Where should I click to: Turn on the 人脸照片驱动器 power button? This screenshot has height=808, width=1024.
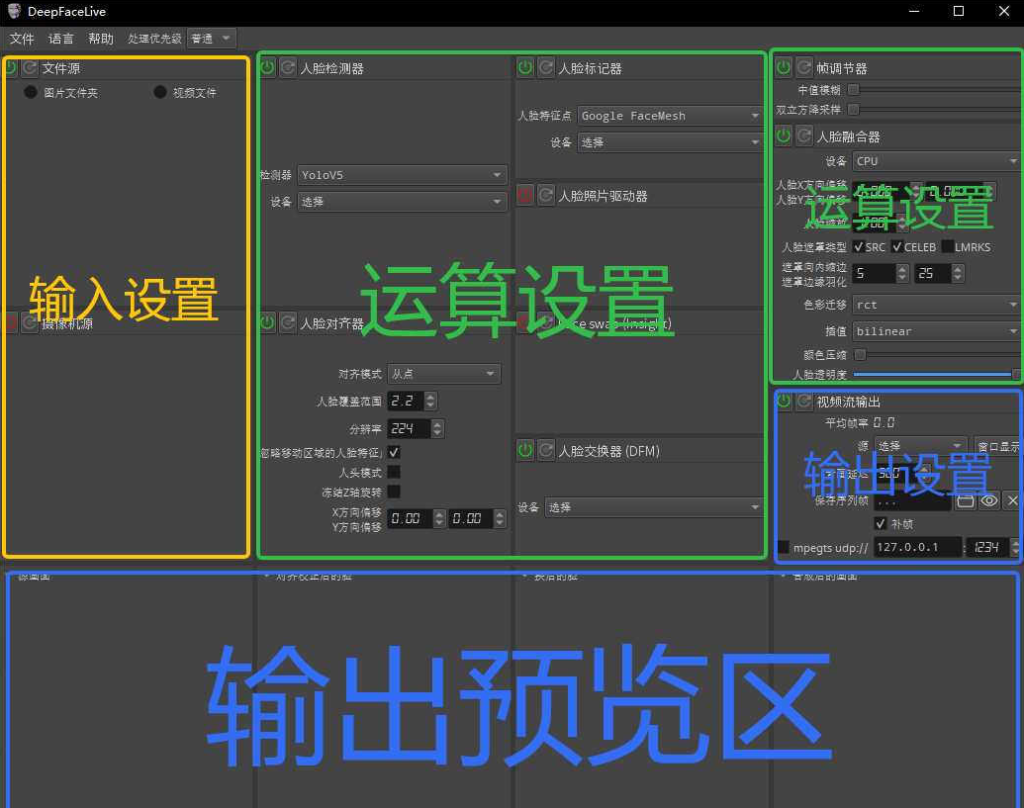[x=525, y=195]
